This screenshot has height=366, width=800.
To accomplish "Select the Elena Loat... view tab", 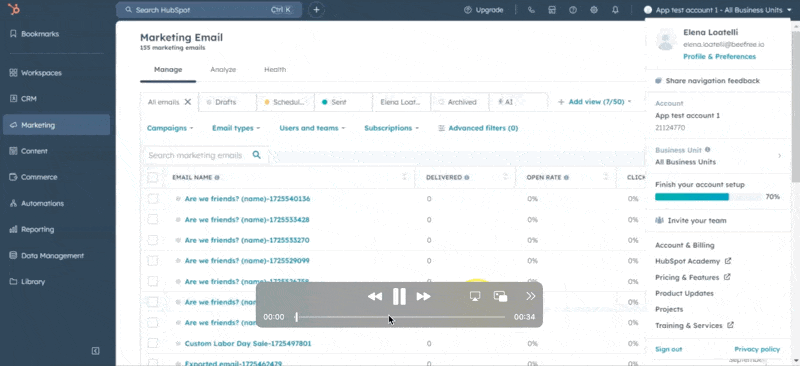I will pos(402,102).
